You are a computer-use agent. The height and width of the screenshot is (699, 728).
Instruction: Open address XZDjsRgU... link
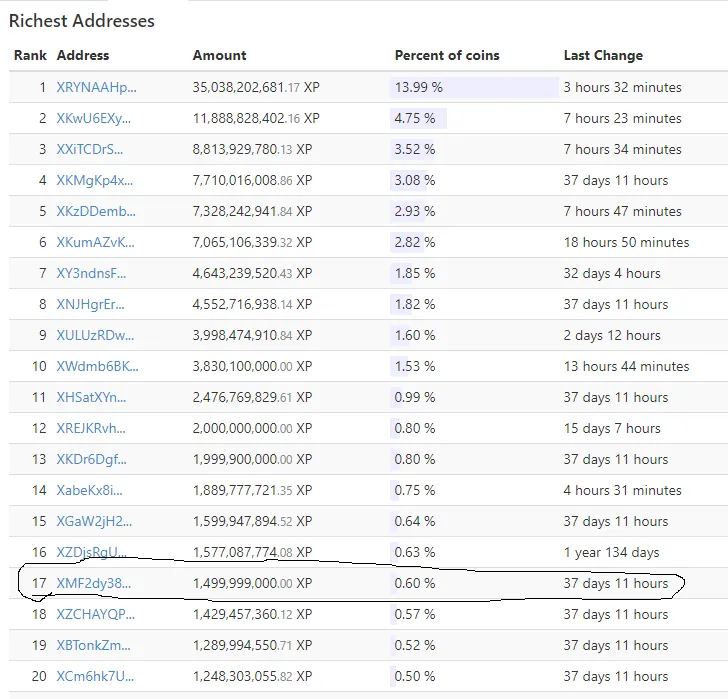[x=91, y=552]
